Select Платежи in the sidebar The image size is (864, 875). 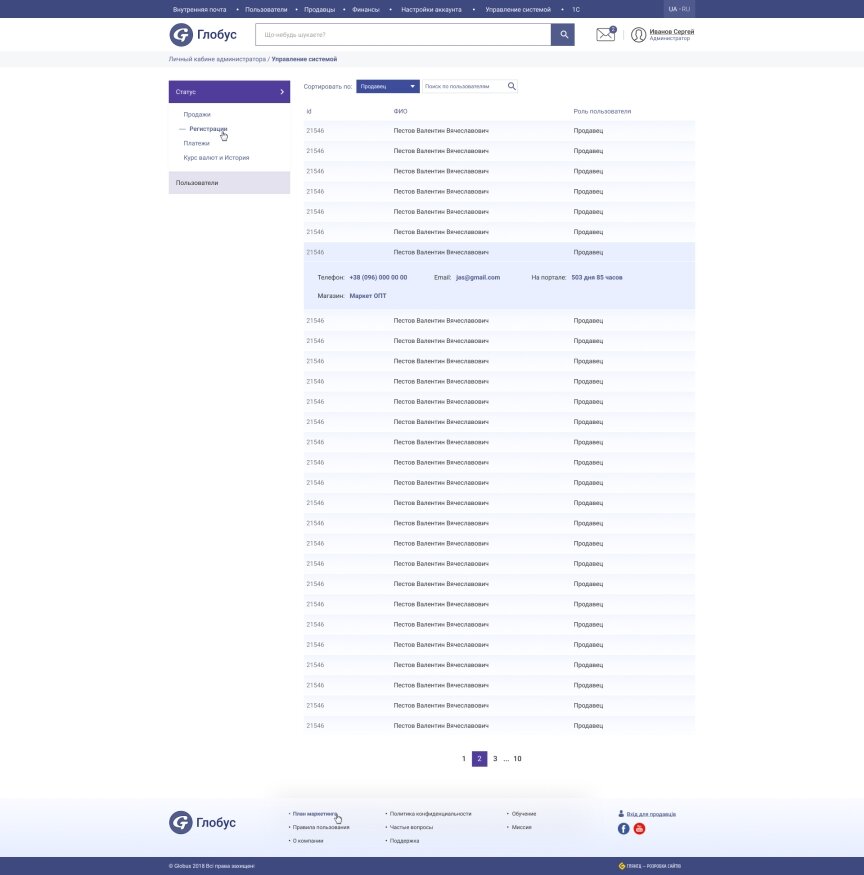click(196, 143)
